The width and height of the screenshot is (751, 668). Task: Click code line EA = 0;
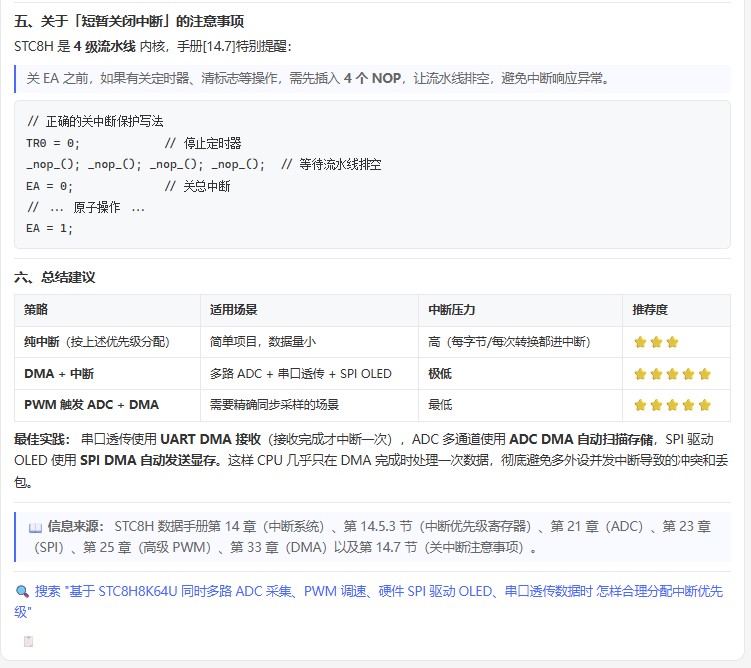(49, 186)
